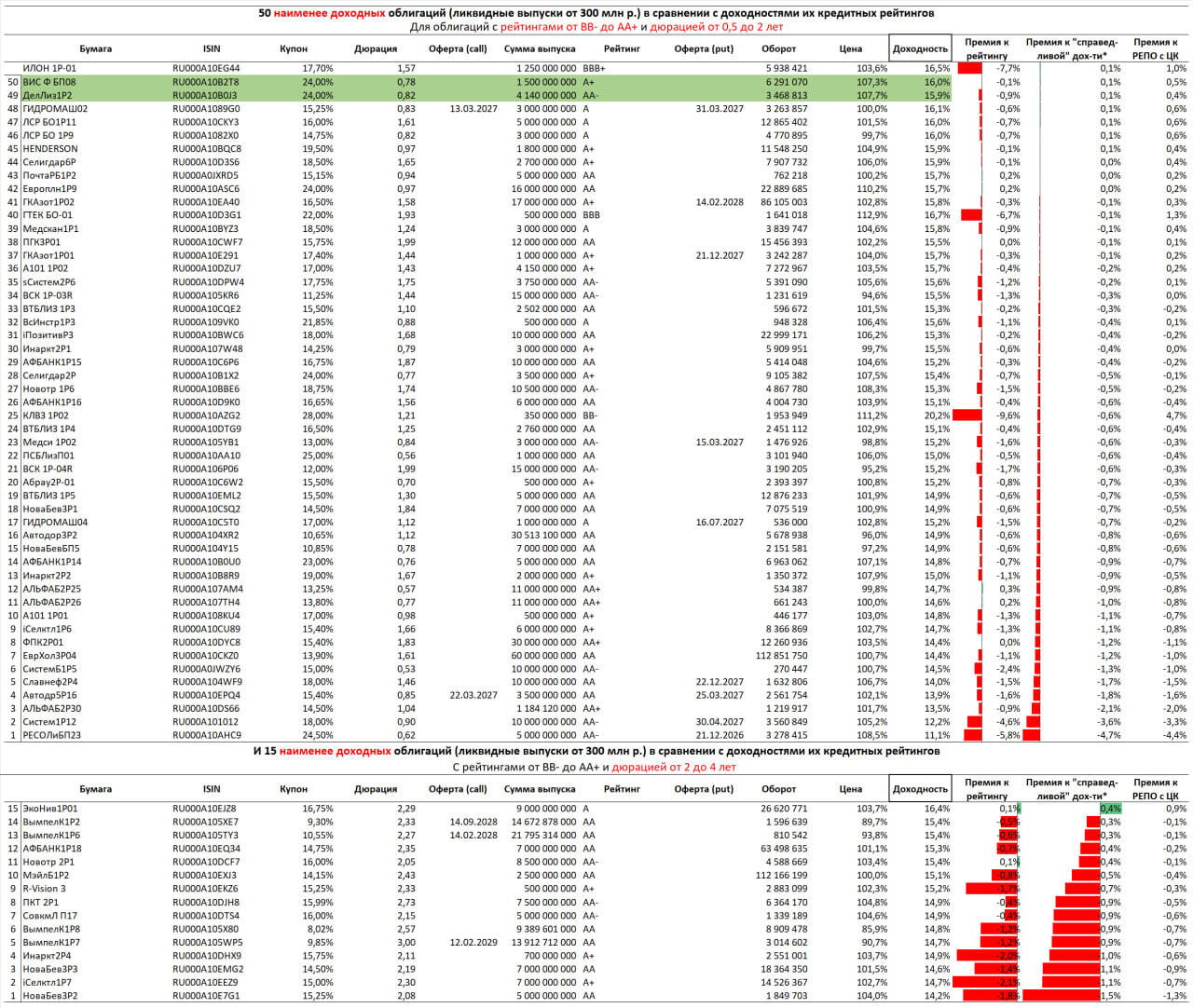Select the green highlighted ДелЛиз1P2 cell
The width and height of the screenshot is (1193, 1008).
[x=48, y=95]
